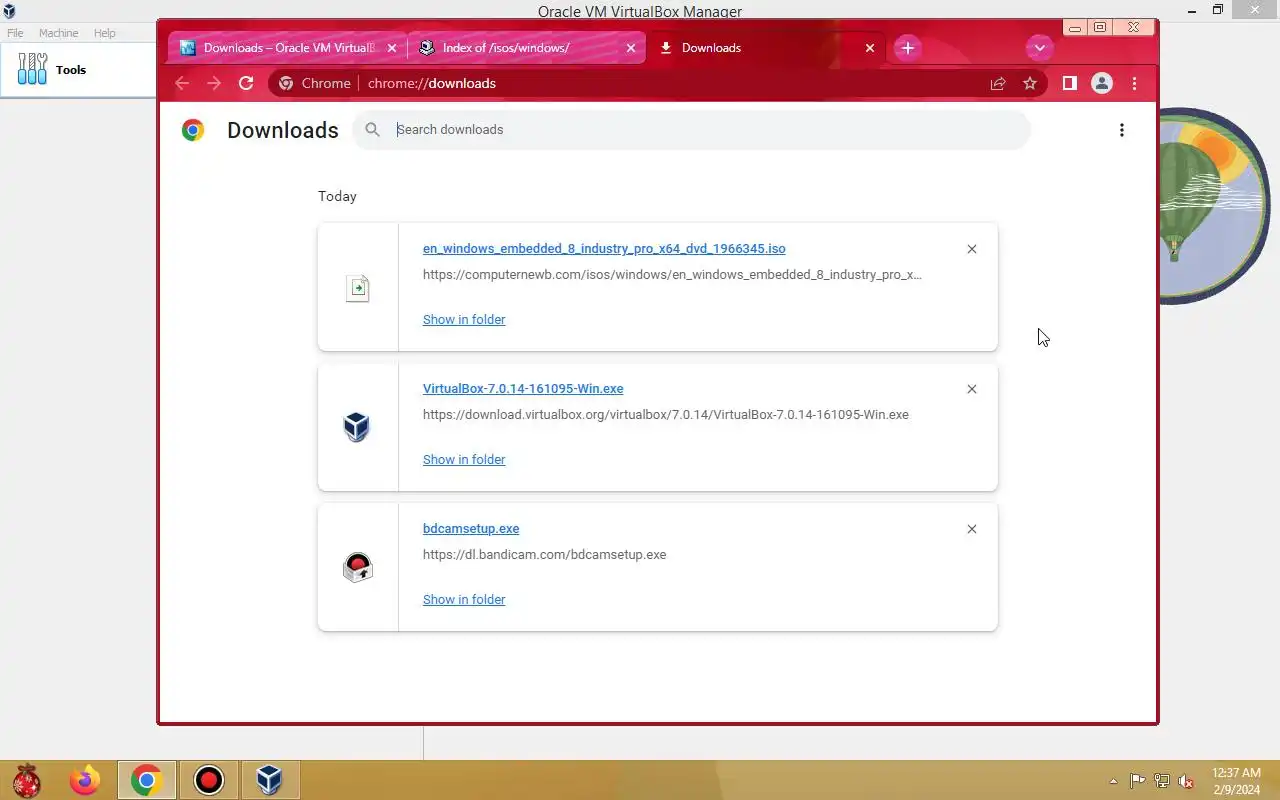Show VirtualBox installer in folder

coord(464,460)
